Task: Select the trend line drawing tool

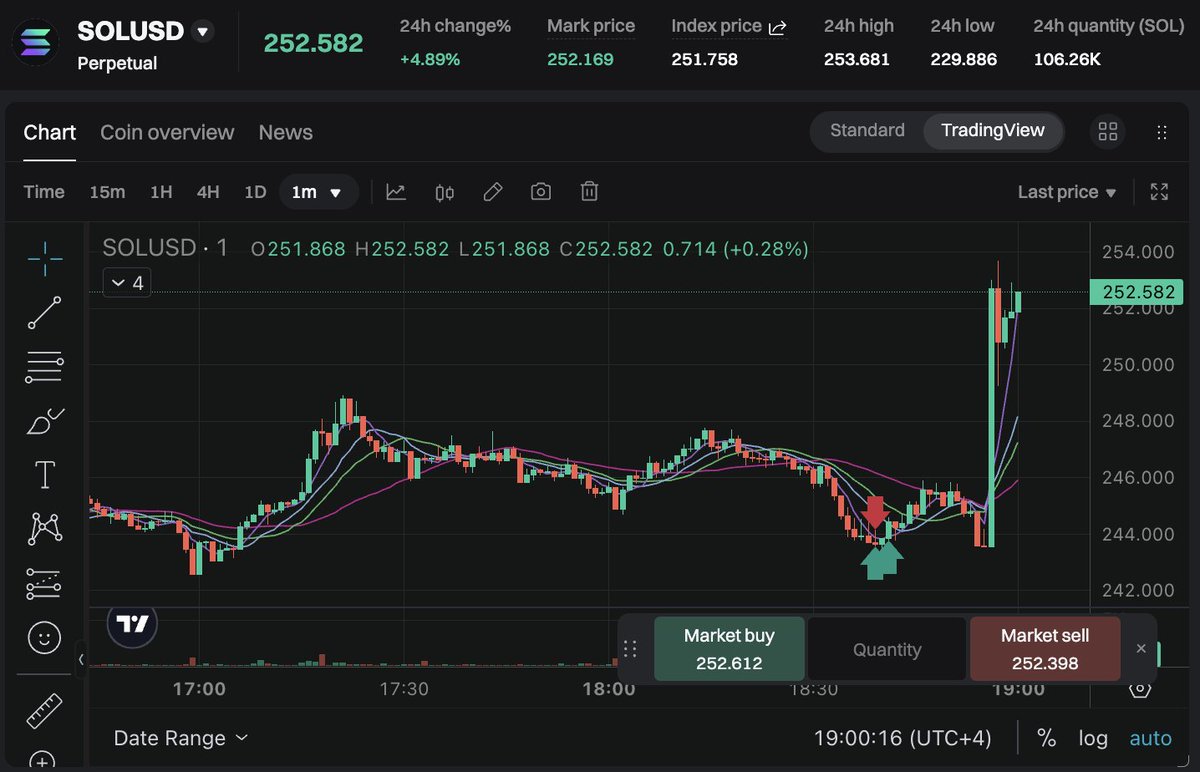Action: 44,313
